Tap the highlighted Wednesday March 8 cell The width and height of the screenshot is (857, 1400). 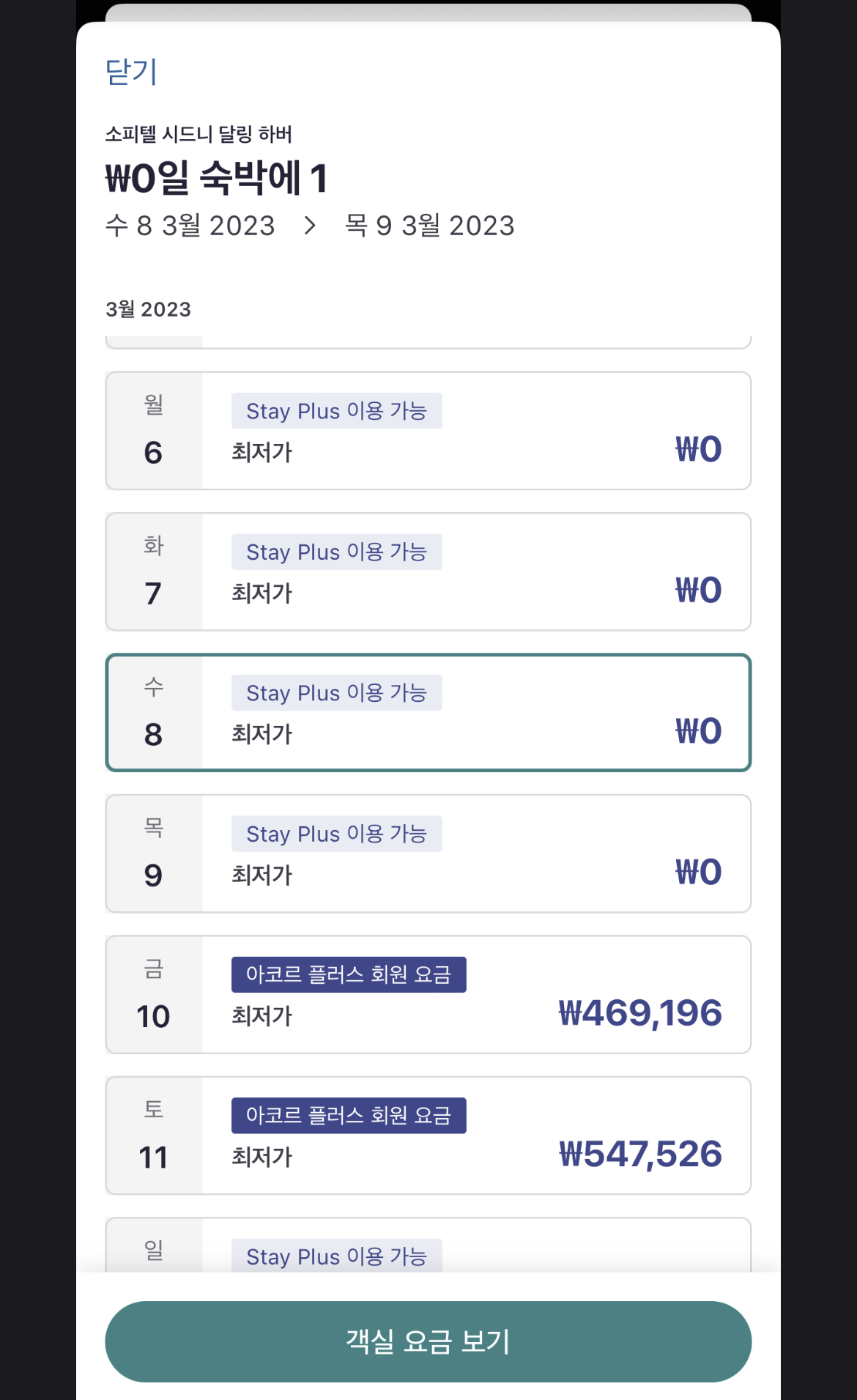428,711
